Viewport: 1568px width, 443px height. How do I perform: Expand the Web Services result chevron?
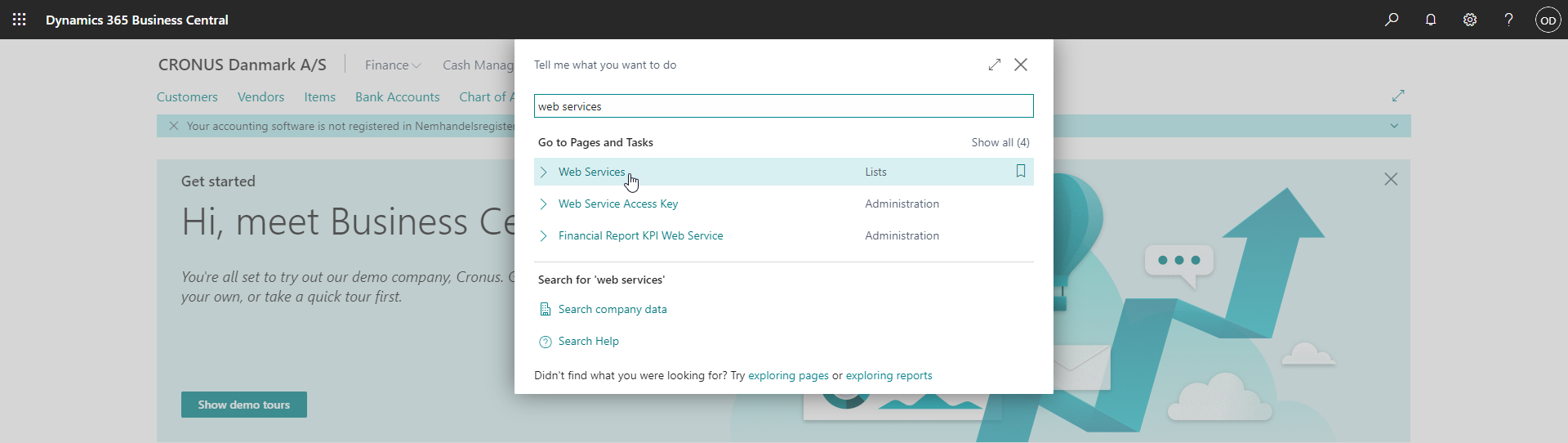pos(544,172)
